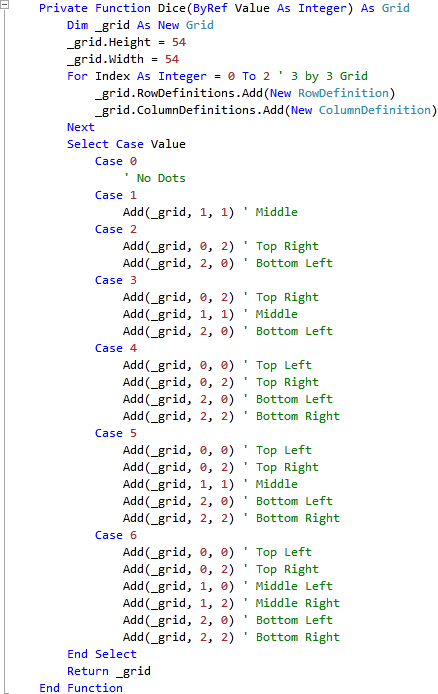Click the '_grid.Height = 54' line

pyautogui.click(x=127, y=42)
